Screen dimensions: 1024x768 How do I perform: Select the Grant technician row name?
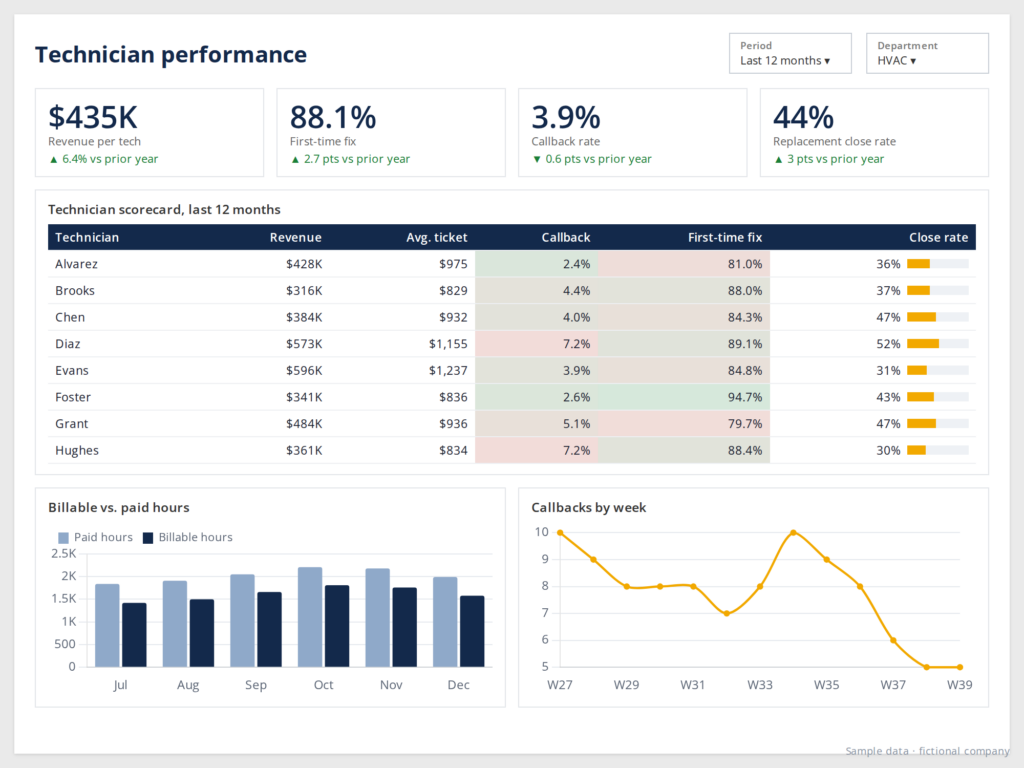point(71,424)
